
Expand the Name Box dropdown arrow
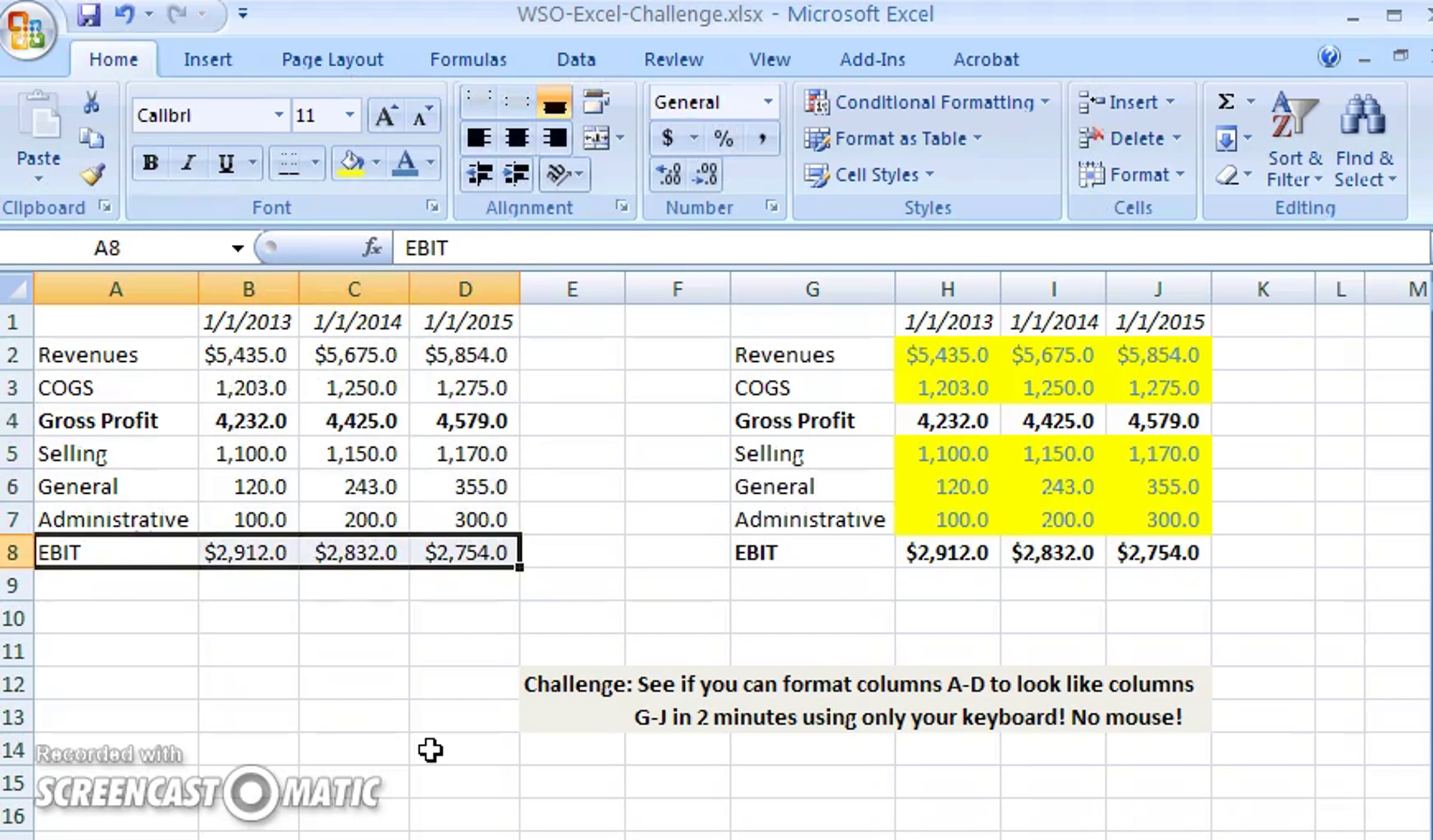(x=238, y=248)
